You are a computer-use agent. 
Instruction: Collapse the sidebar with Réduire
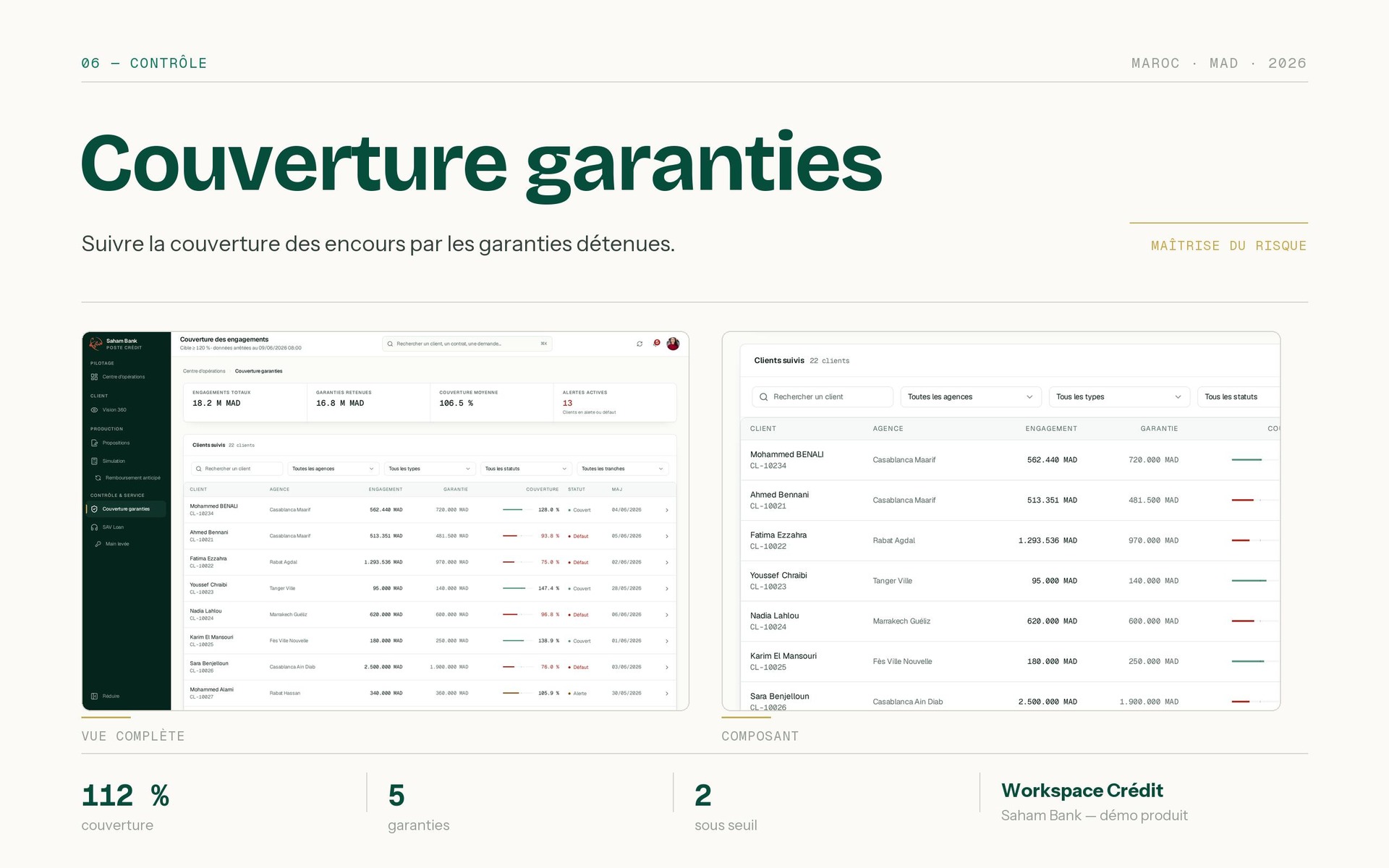106,696
